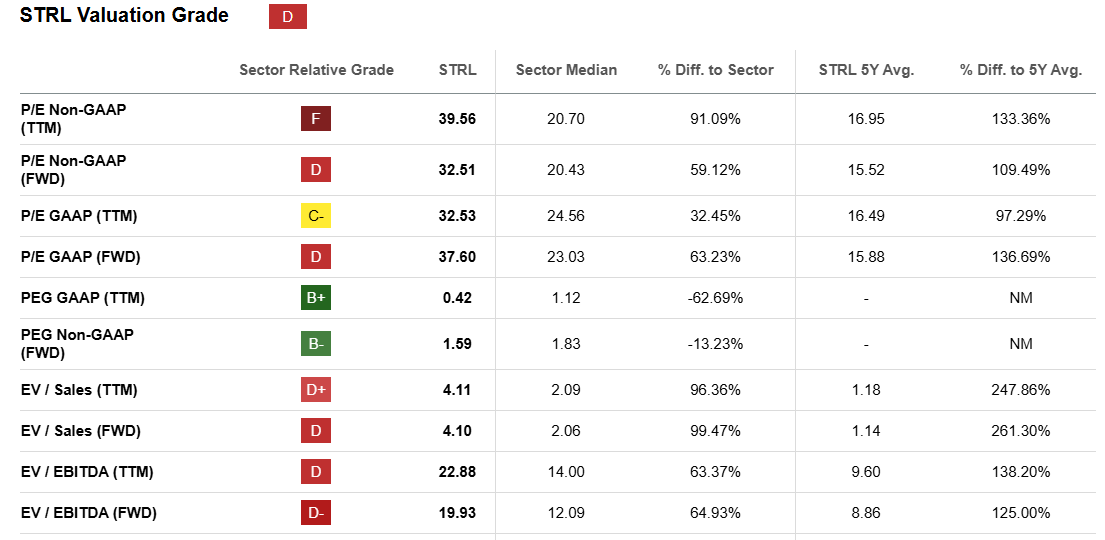Open the P/E Non-GAAP (TTM) metric row label
This screenshot has height=540, width=1105.
(x=73, y=119)
